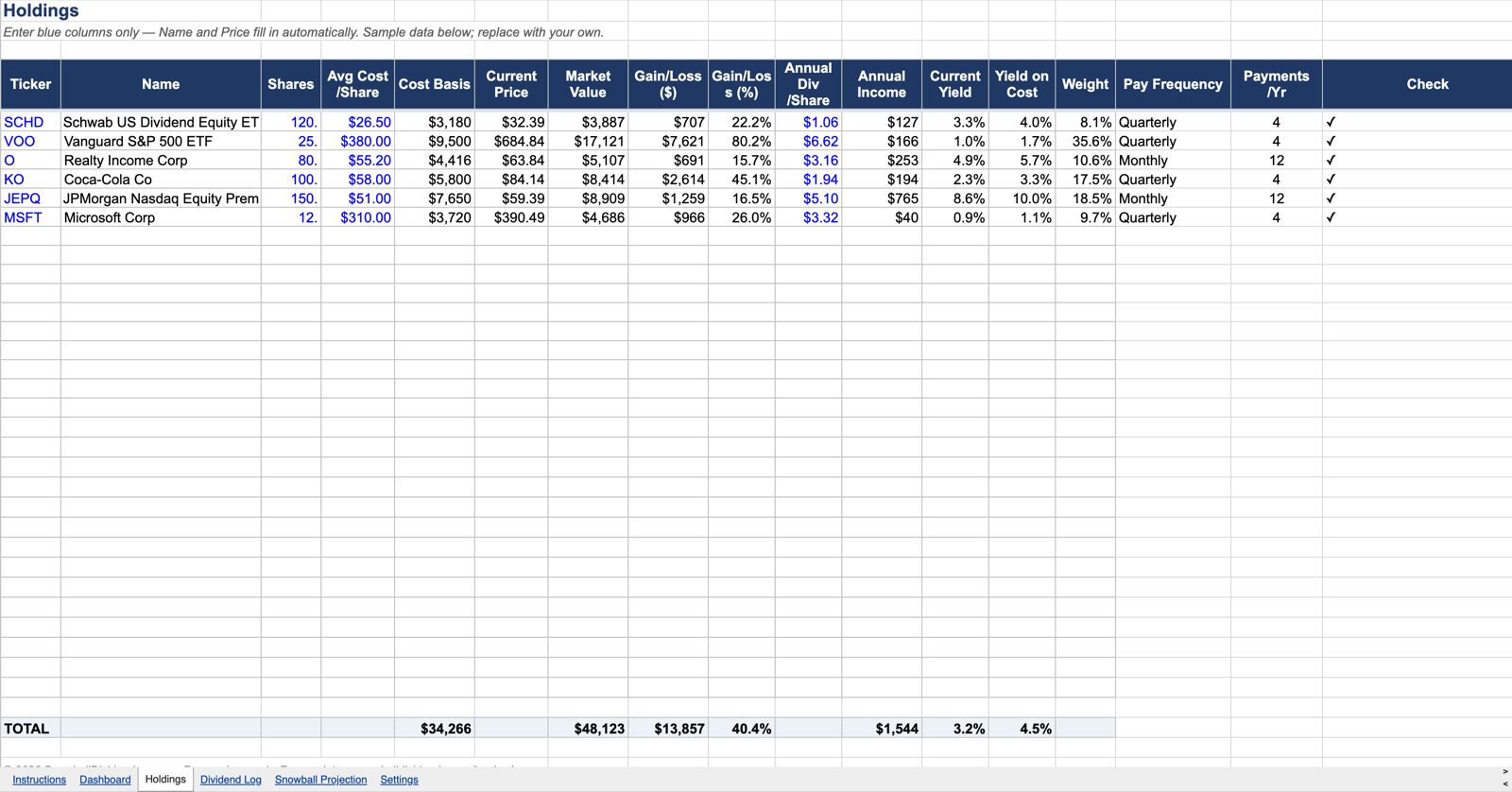Click the Market Value column header
Viewport: 1512px width, 792px height.
(588, 84)
